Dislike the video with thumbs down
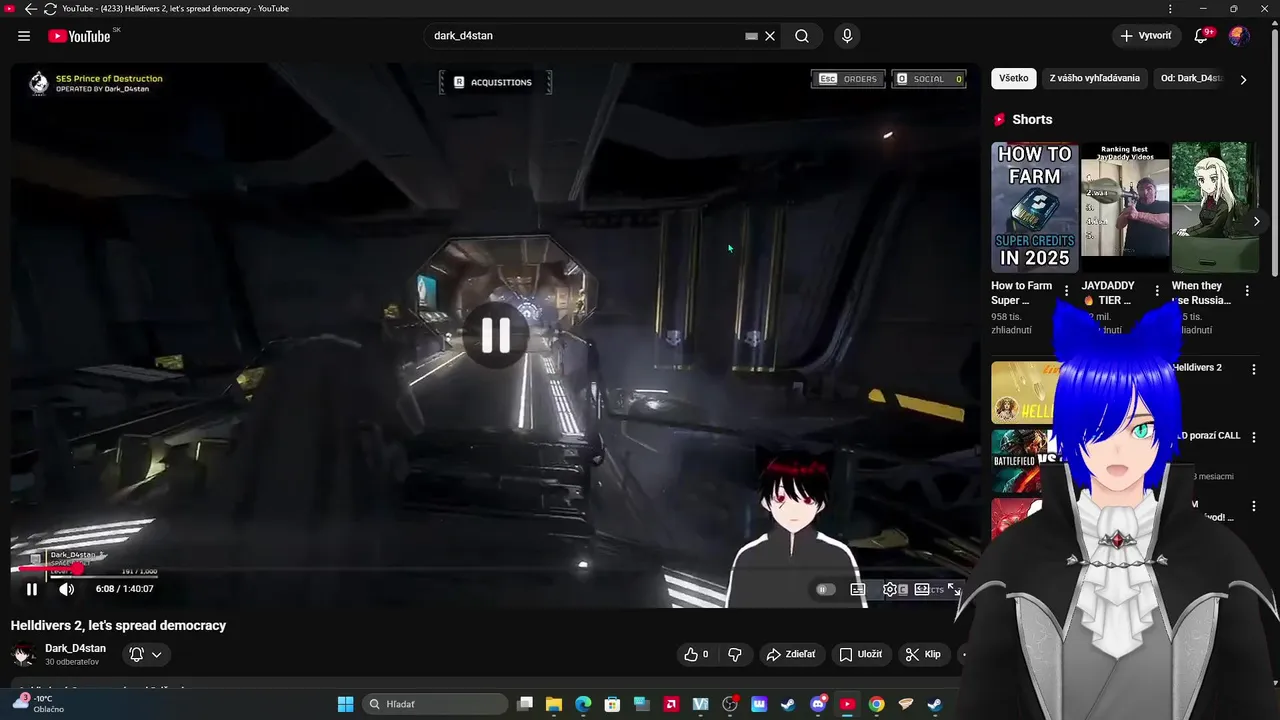Screen dimensions: 1280x720 (x=735, y=654)
